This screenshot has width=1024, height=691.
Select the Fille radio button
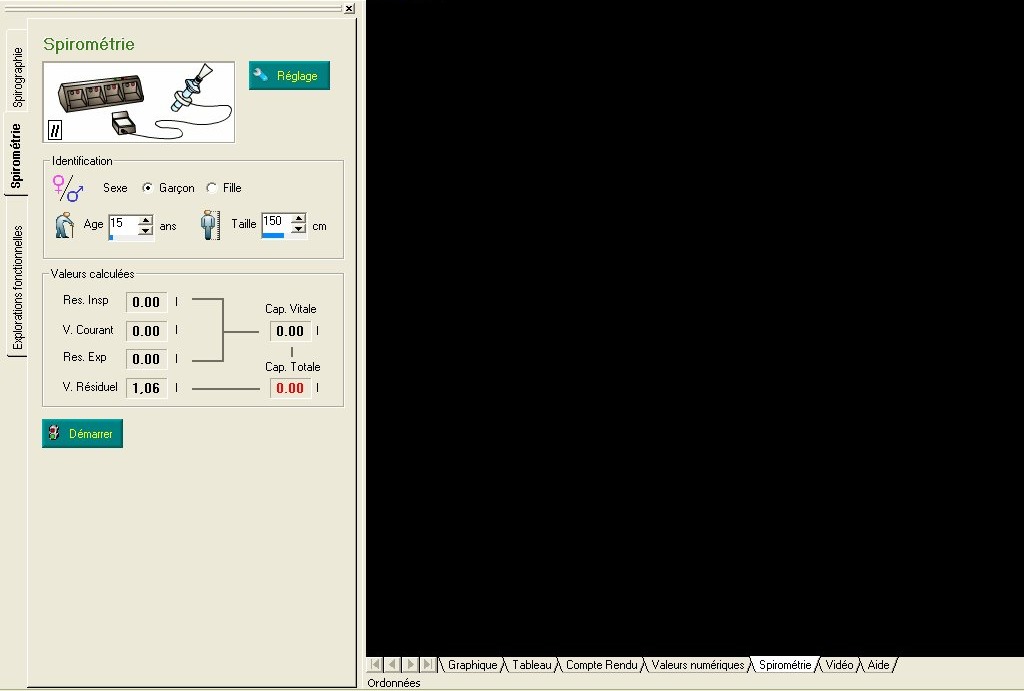coord(212,187)
